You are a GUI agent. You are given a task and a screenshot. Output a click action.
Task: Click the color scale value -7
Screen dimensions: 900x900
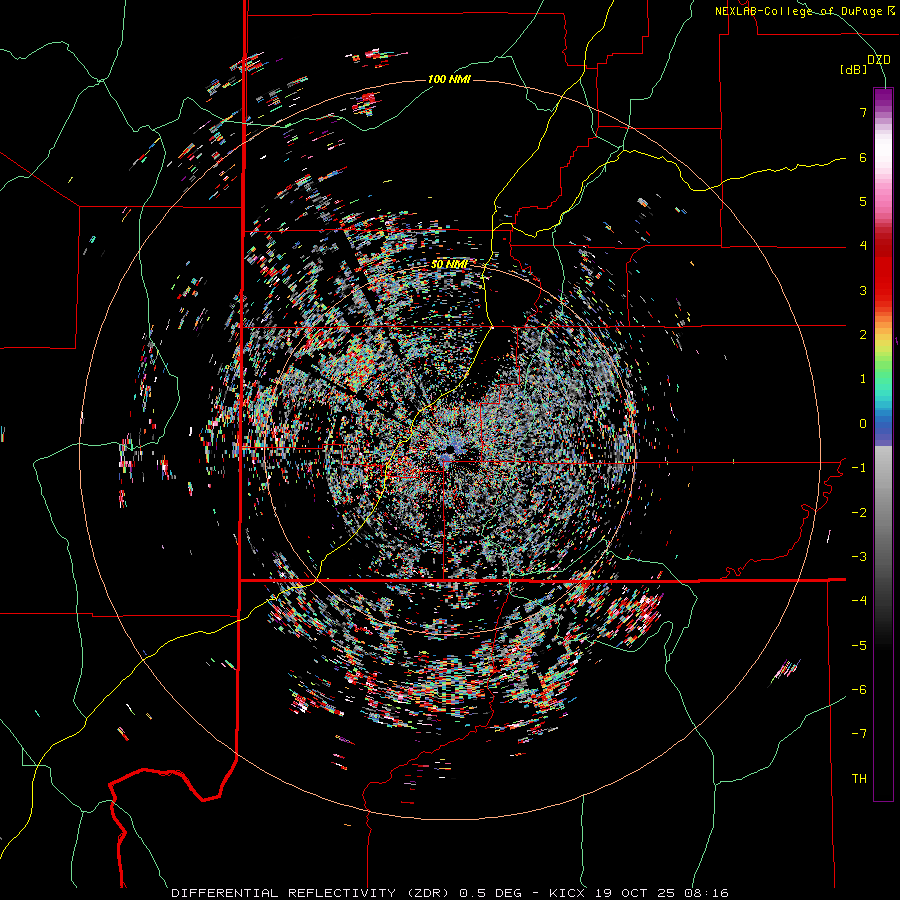(x=859, y=734)
